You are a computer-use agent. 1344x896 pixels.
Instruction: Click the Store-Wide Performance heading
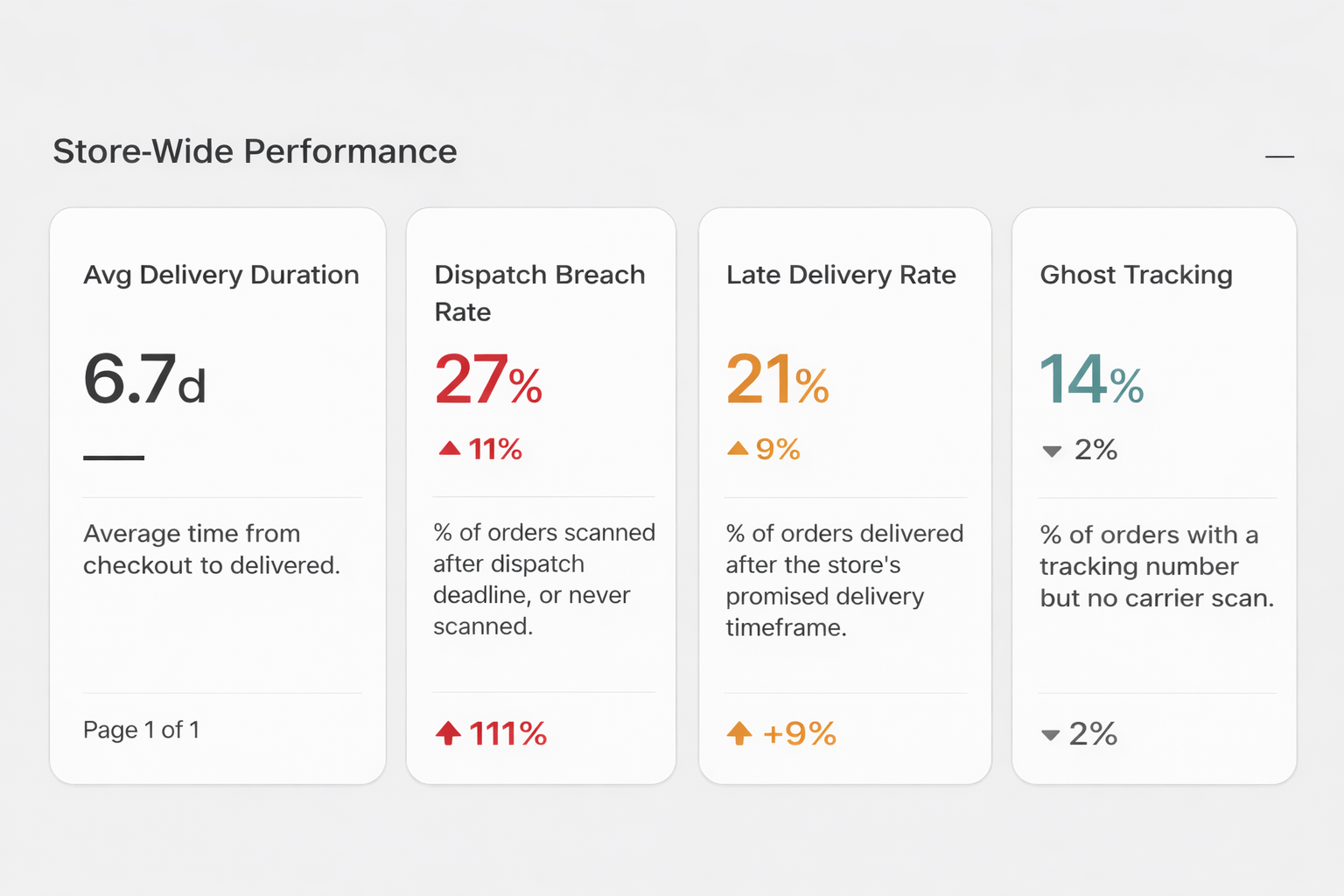click(255, 151)
